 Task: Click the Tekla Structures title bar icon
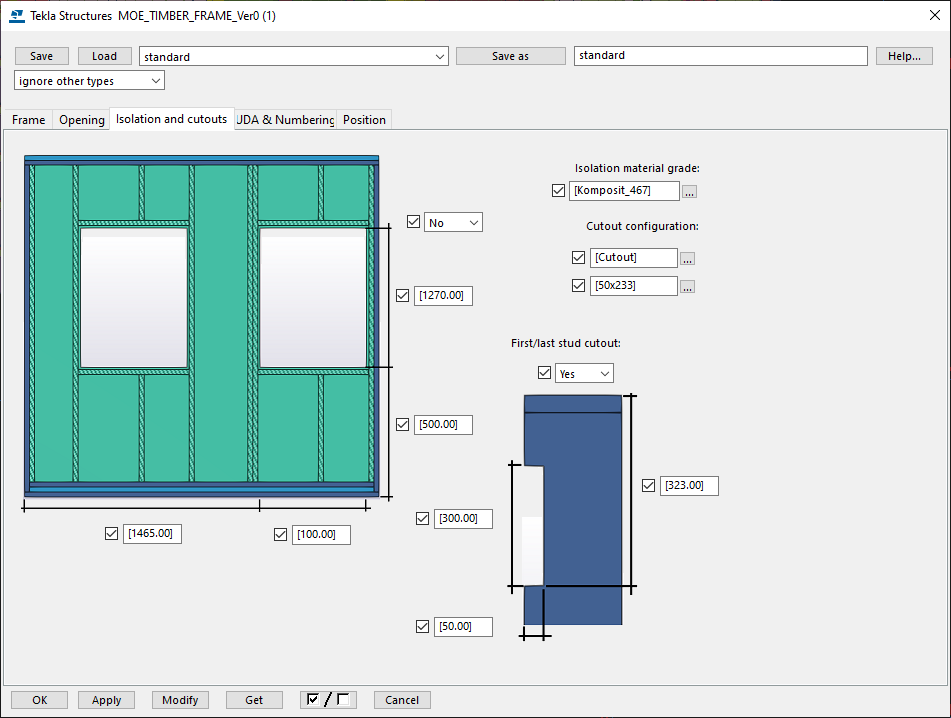click(x=17, y=16)
